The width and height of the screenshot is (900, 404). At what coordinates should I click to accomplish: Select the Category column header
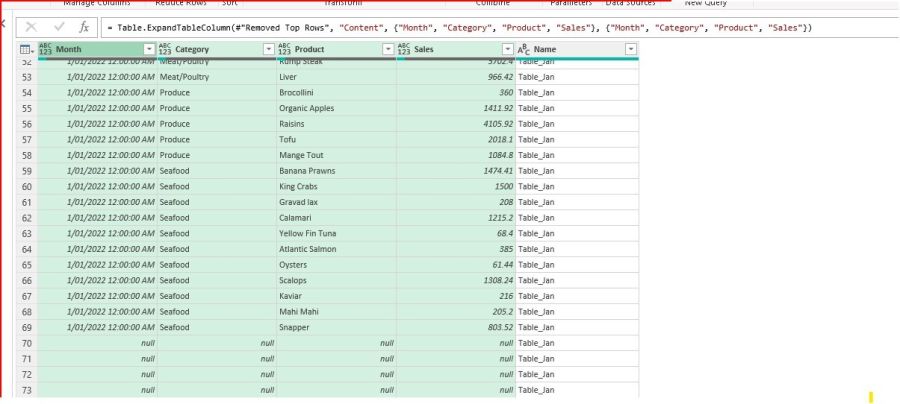click(217, 49)
